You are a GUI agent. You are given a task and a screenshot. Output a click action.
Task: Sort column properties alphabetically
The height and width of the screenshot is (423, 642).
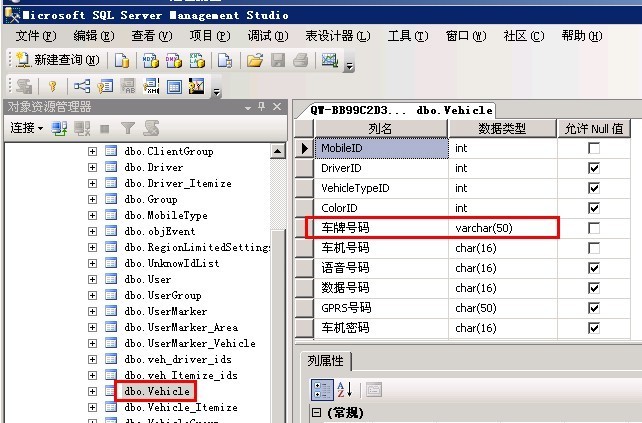[344, 390]
